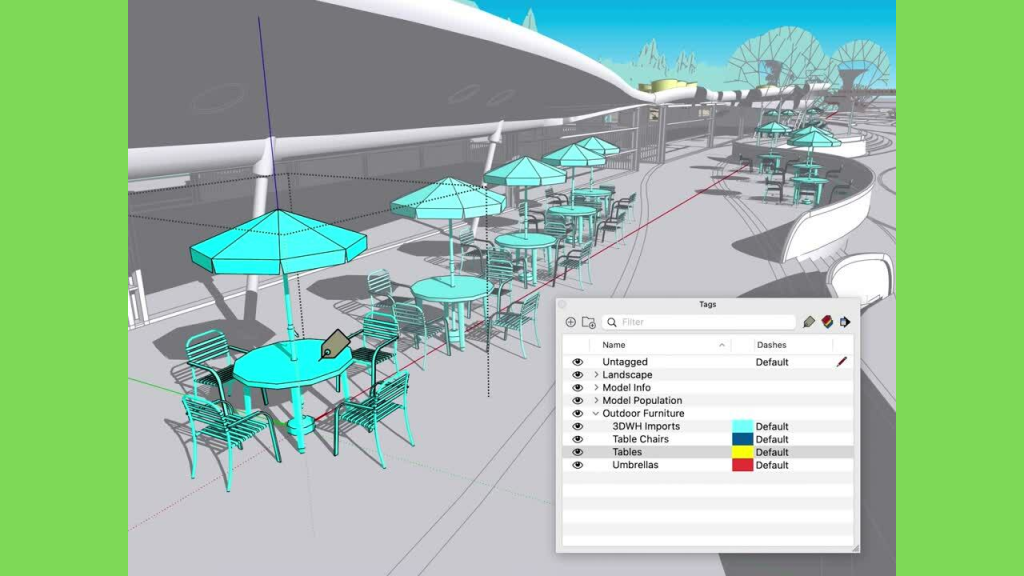Hide the Tables tag
The image size is (1024, 576).
[x=577, y=452]
